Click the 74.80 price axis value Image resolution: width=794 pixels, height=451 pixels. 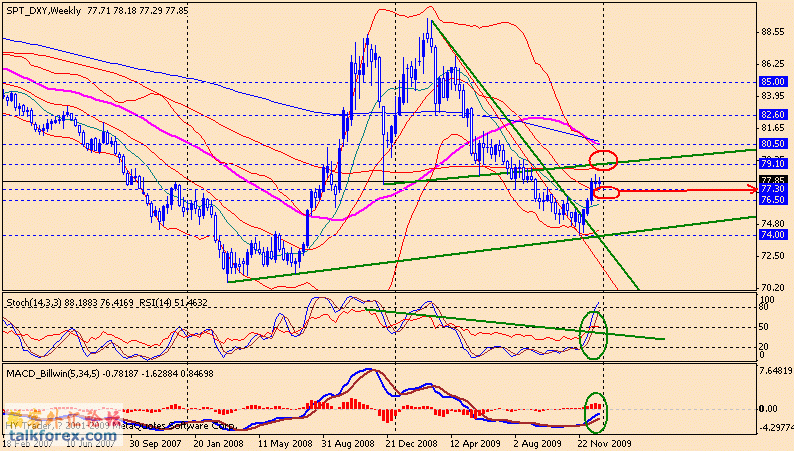pos(773,224)
